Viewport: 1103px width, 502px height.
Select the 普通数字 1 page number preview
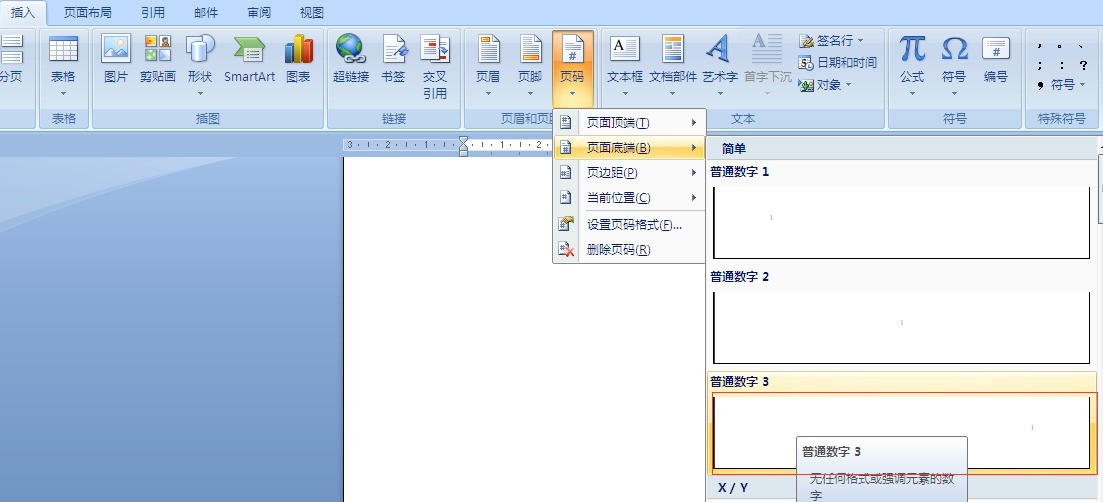click(x=900, y=221)
